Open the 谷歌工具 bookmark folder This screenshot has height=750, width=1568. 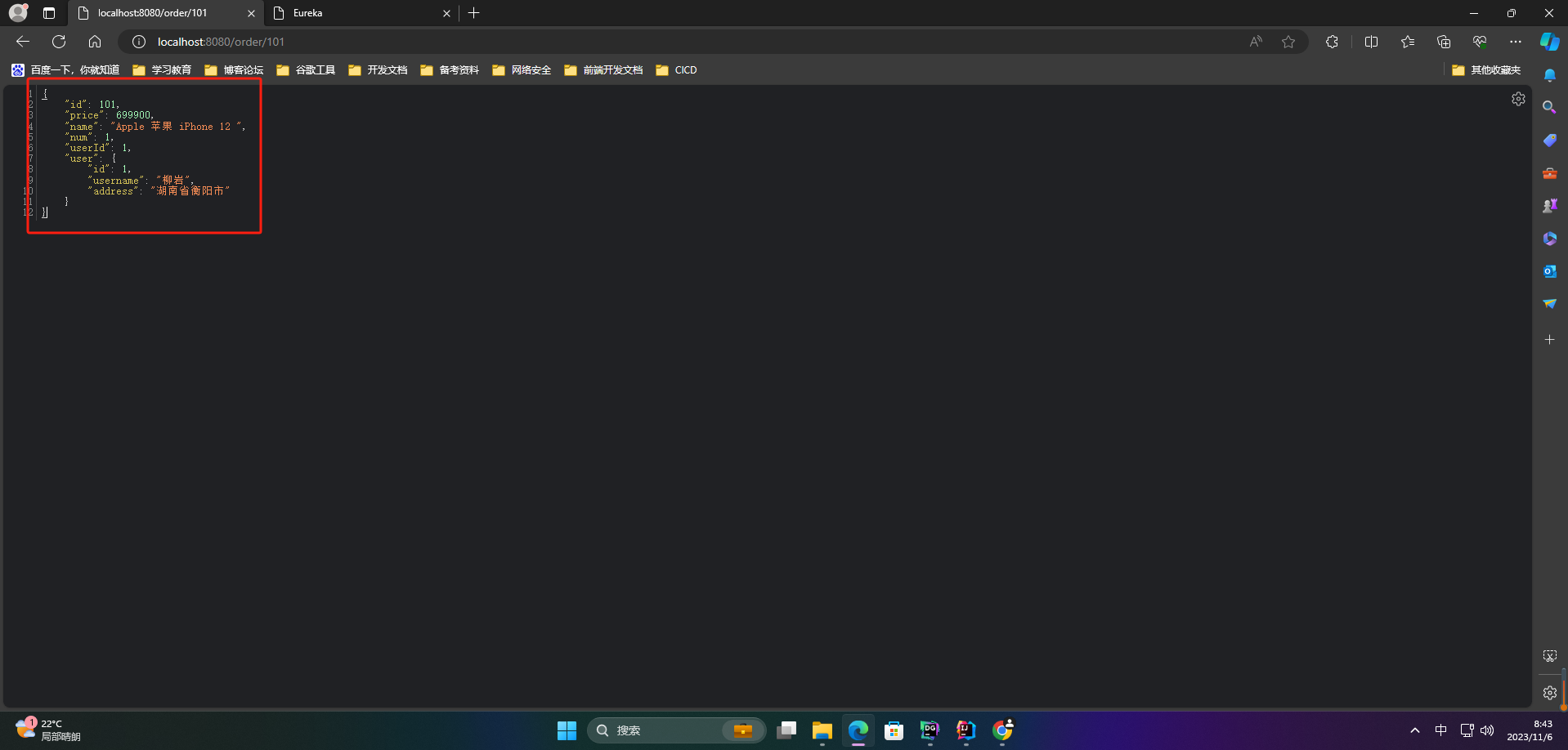tap(306, 70)
